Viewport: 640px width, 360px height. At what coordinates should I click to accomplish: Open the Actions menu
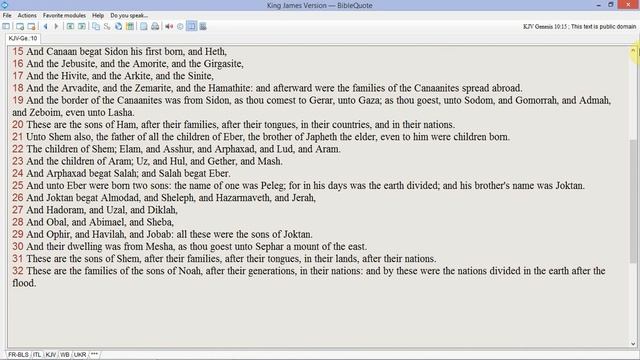click(x=27, y=16)
